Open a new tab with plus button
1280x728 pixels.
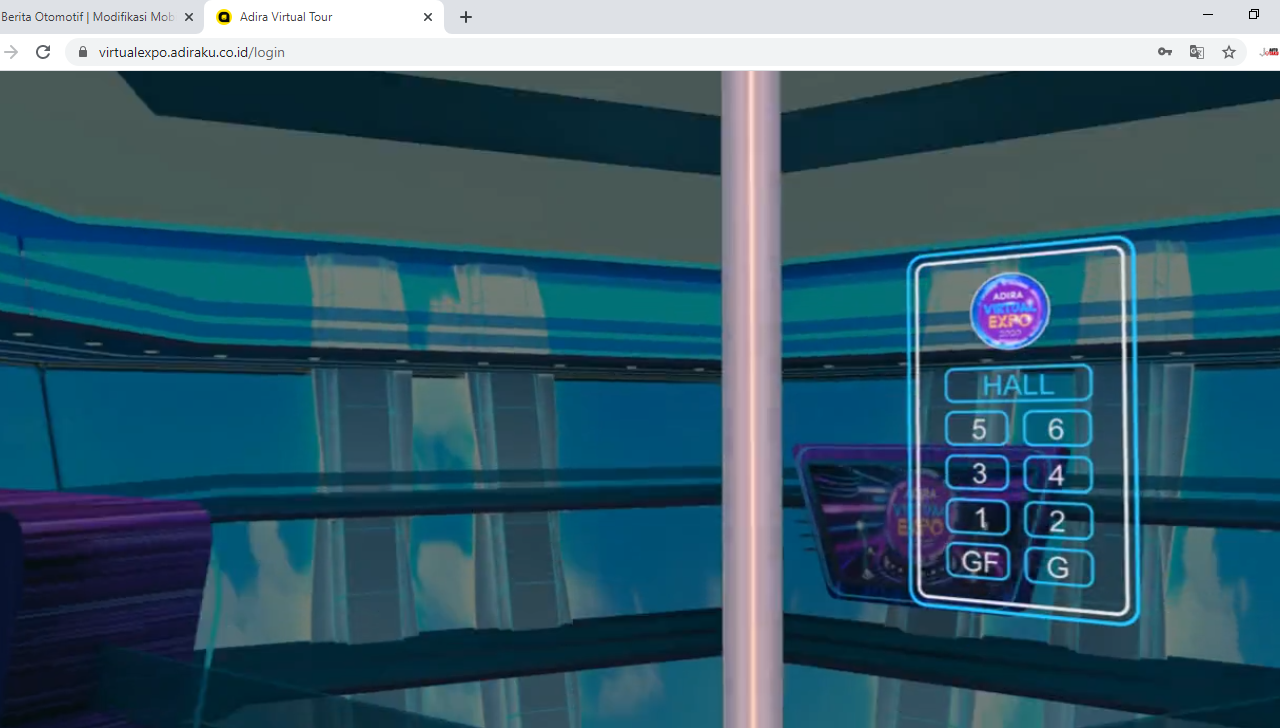click(466, 17)
